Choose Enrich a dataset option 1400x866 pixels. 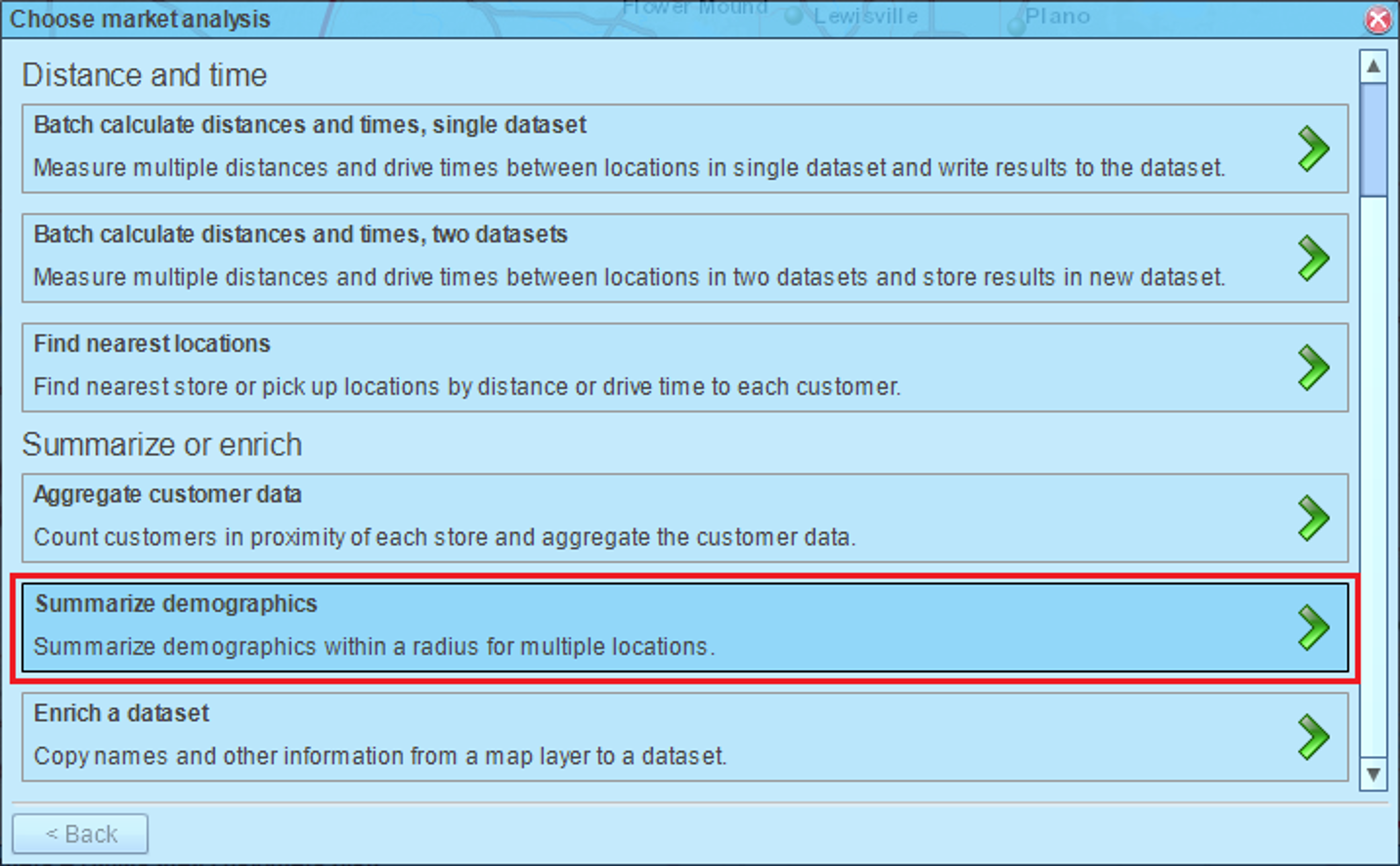685,736
